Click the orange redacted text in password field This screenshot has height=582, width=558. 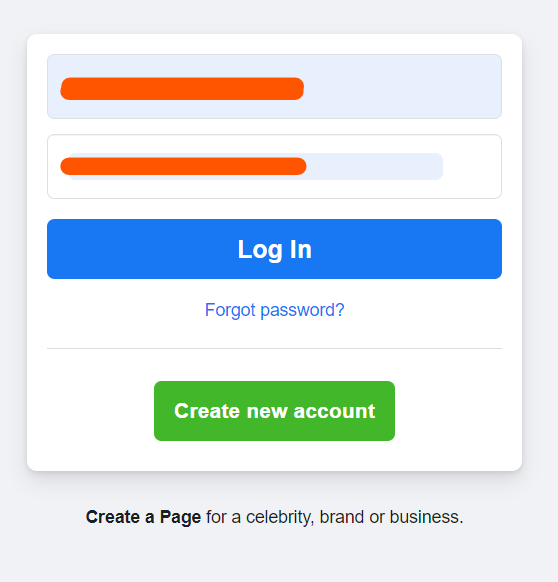[183, 166]
